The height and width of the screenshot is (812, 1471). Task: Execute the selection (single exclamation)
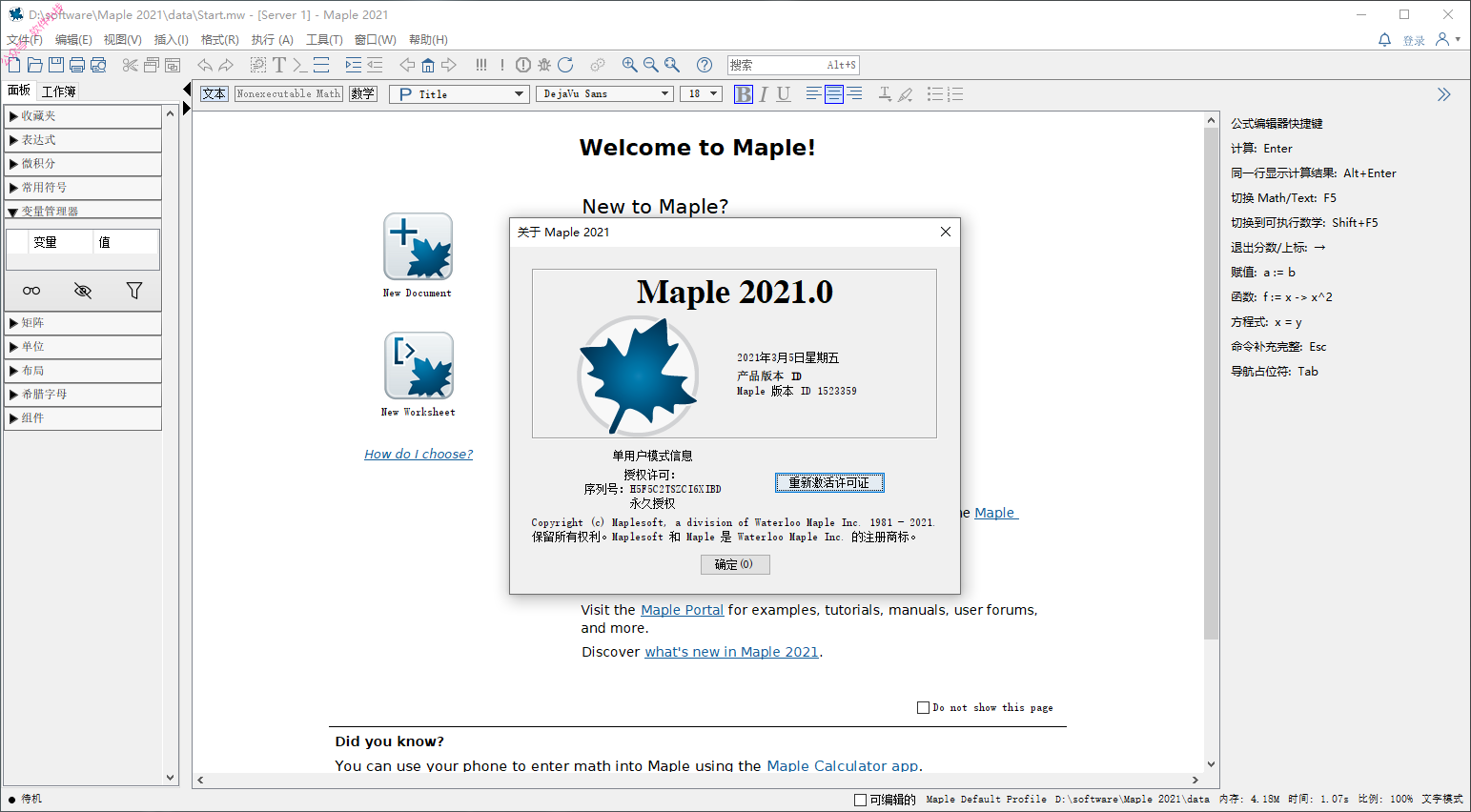click(x=502, y=65)
